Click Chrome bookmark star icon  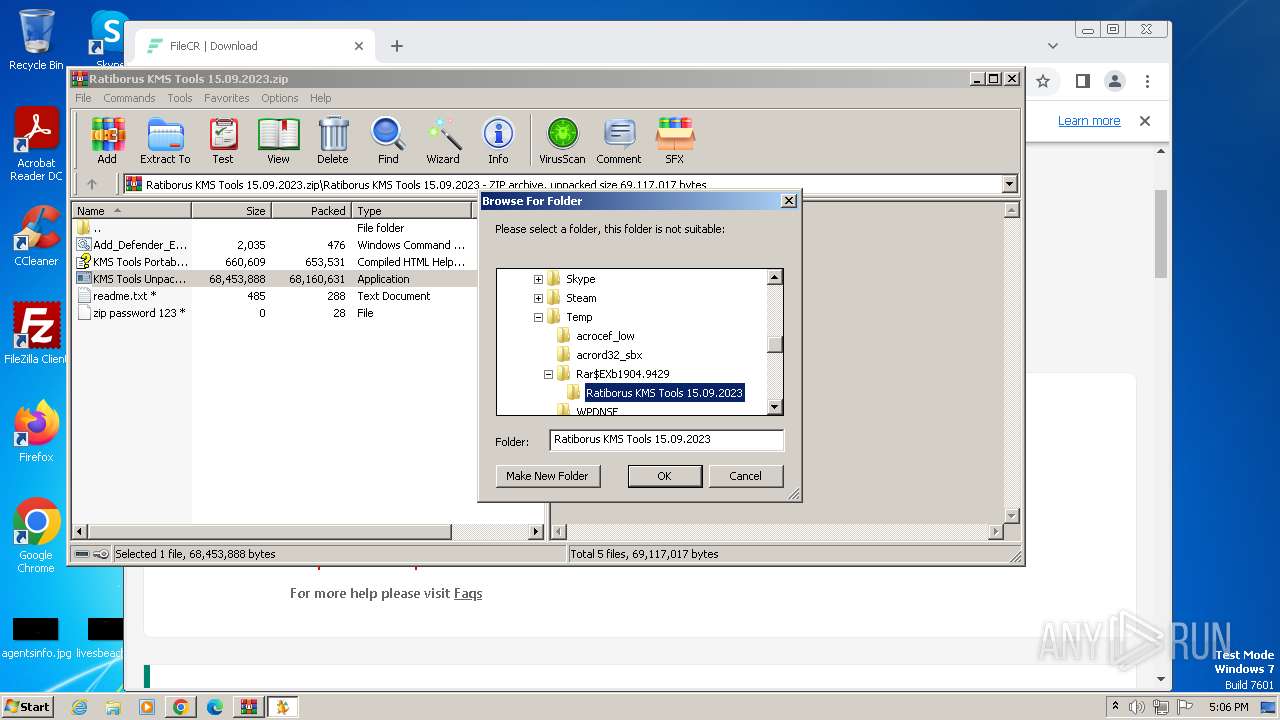click(1043, 81)
